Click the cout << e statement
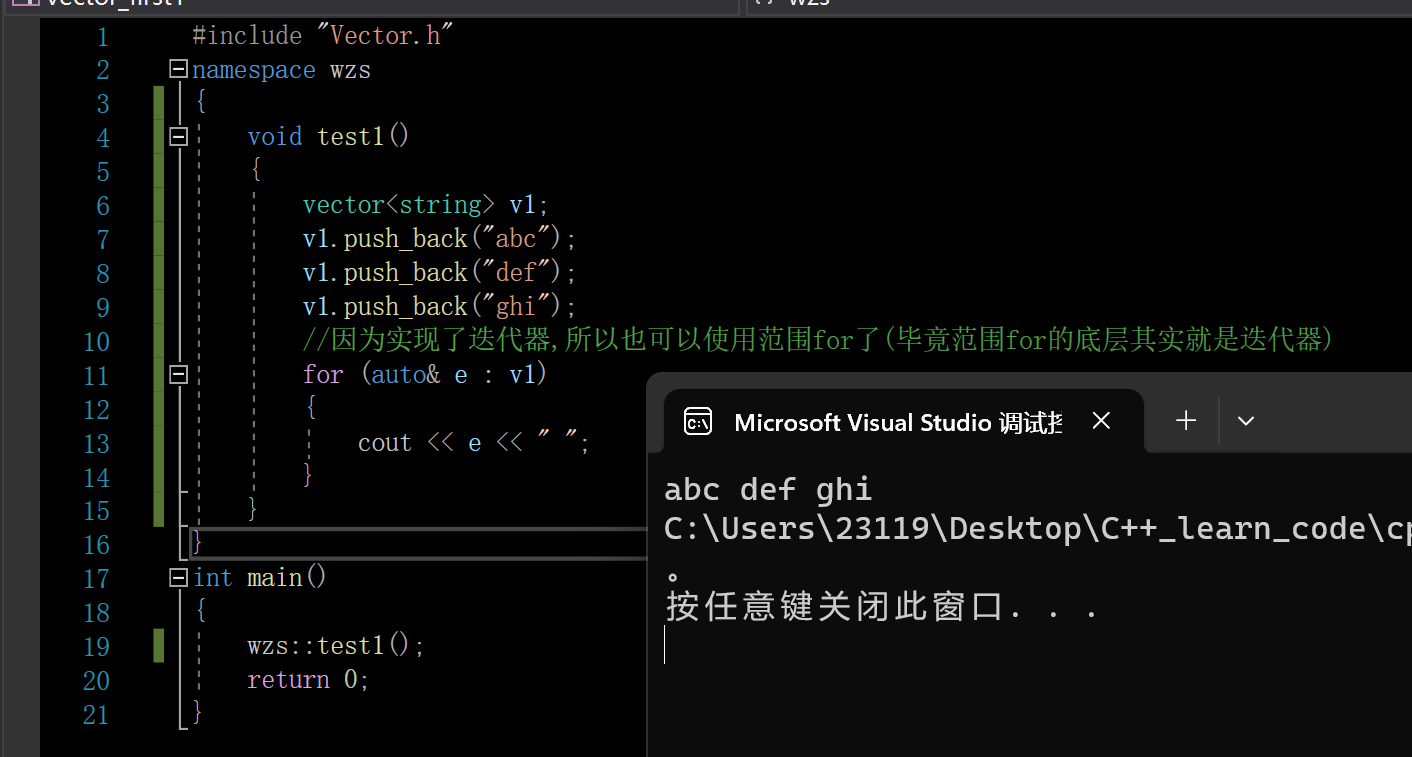This screenshot has width=1412, height=757. pyautogui.click(x=474, y=443)
